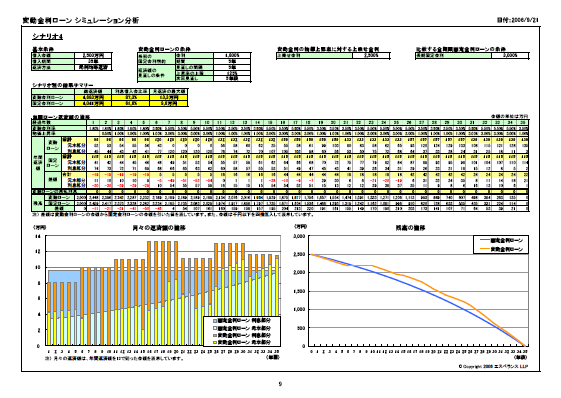Click the orange interest legend swatch in bar chart

tap(215, 335)
